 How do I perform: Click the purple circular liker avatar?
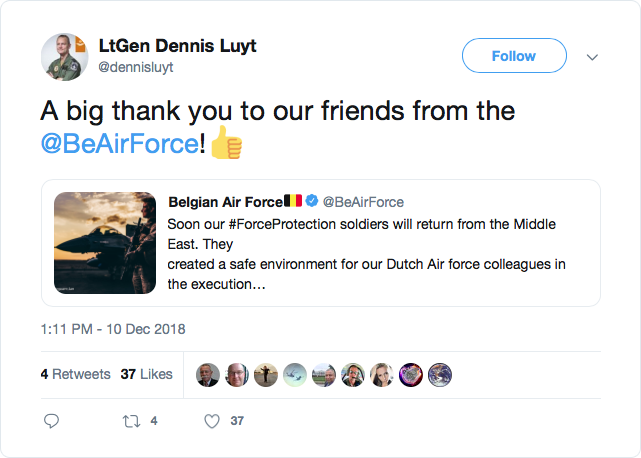[411, 375]
